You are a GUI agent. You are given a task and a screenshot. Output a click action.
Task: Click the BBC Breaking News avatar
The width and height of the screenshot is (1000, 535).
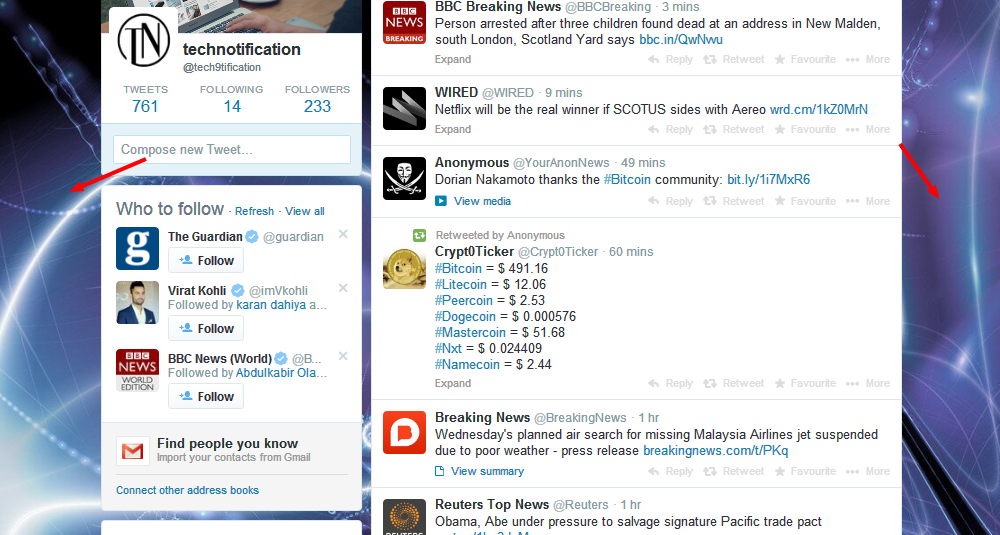coord(404,22)
